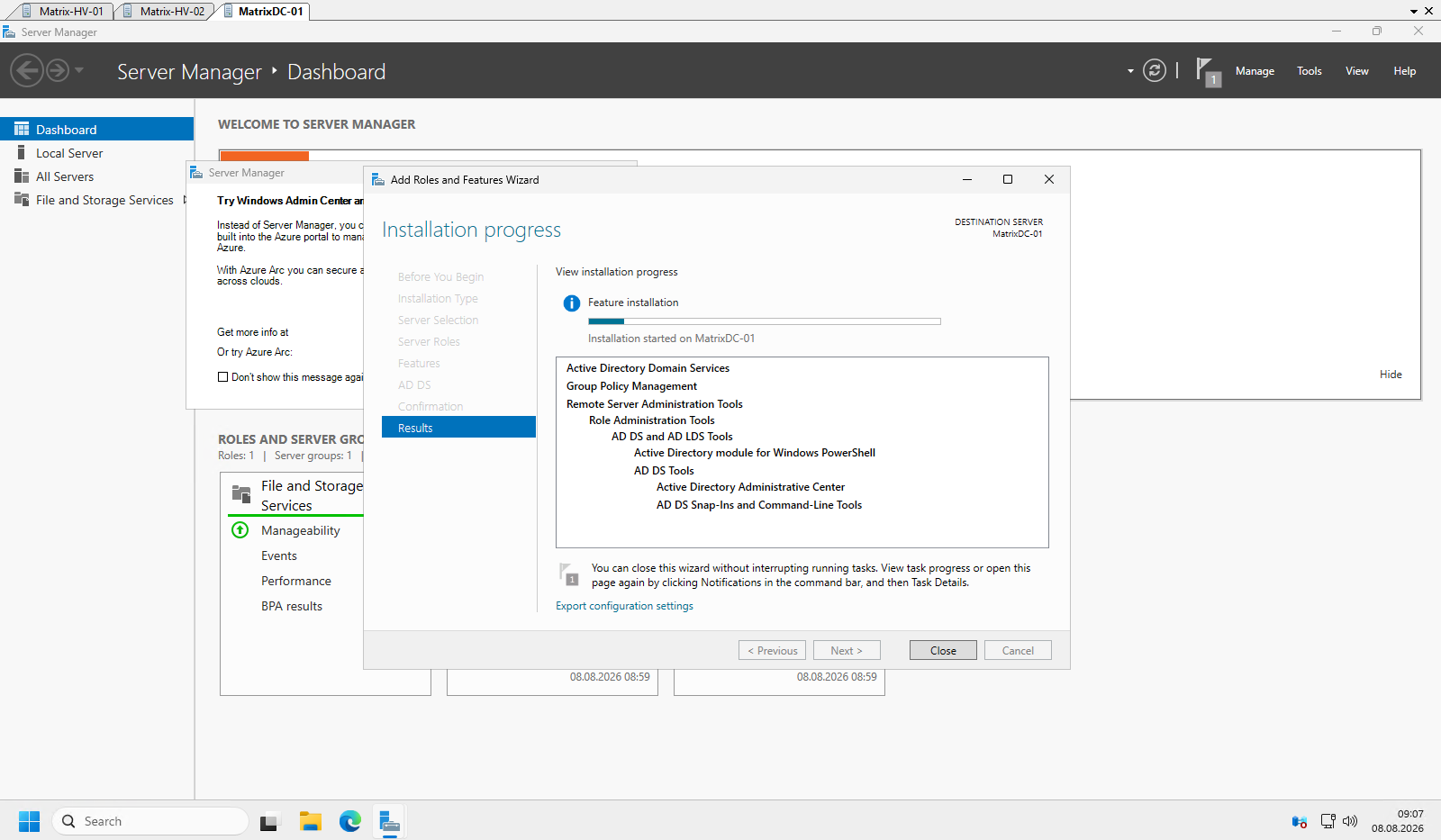Click the Previous button in the wizard
Image resolution: width=1441 pixels, height=840 pixels.
coord(772,650)
